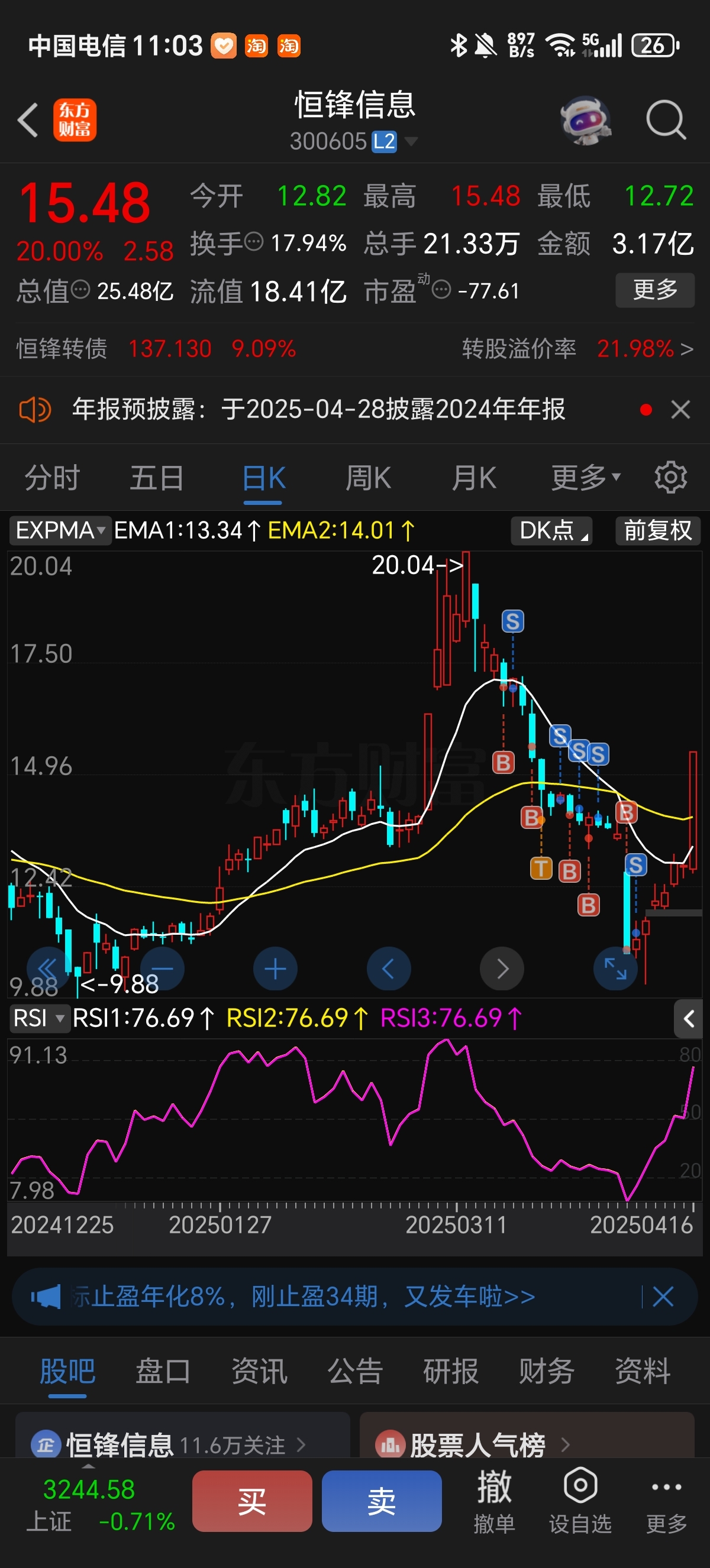Screen dimensions: 710x1568
Task: Tap the 20.04 high price label
Action: point(418,565)
